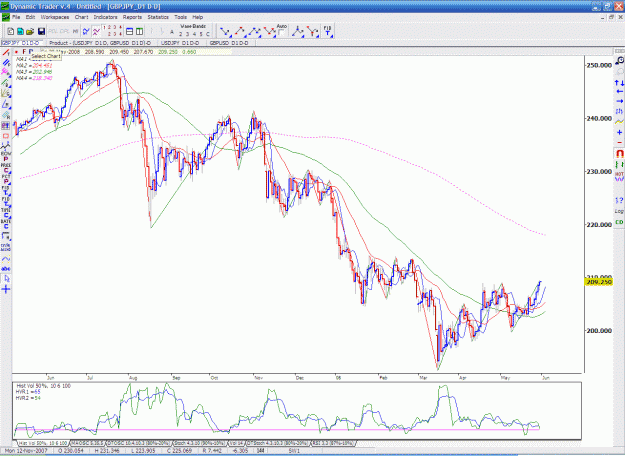Select the yellow wave curve tool
The image size is (625, 456).
click(x=6, y=259)
